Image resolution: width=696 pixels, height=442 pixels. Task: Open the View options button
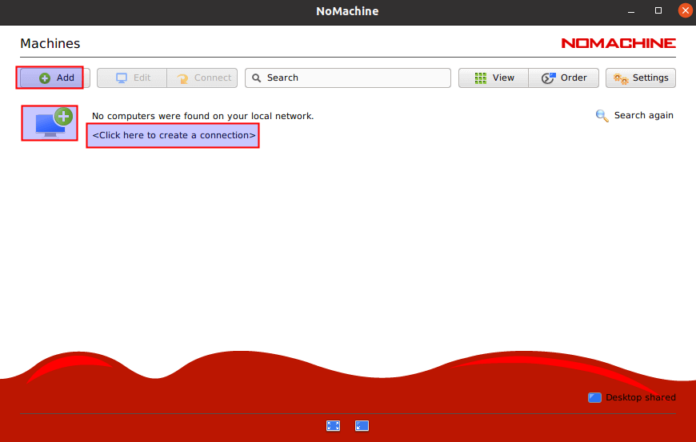(494, 78)
